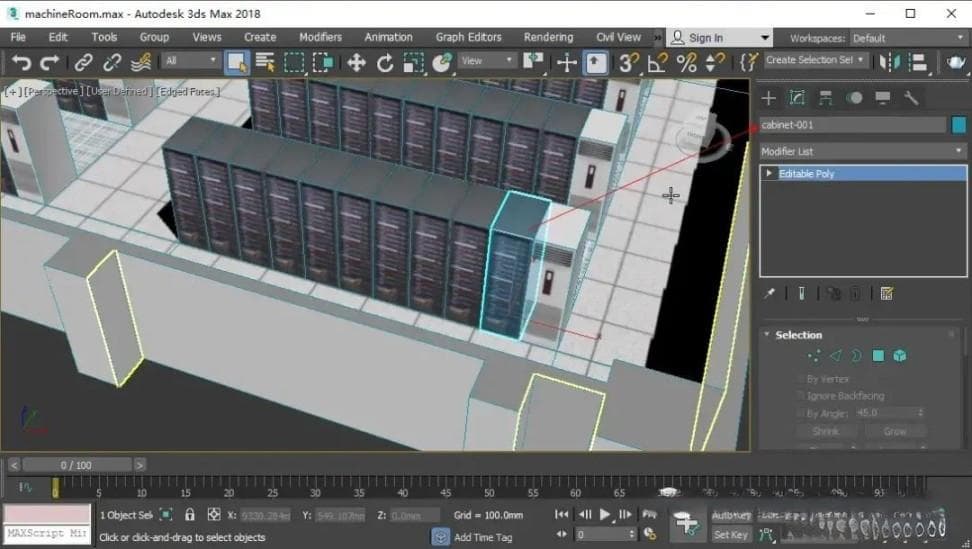Select the Bind to Space Warp tool

[141, 63]
